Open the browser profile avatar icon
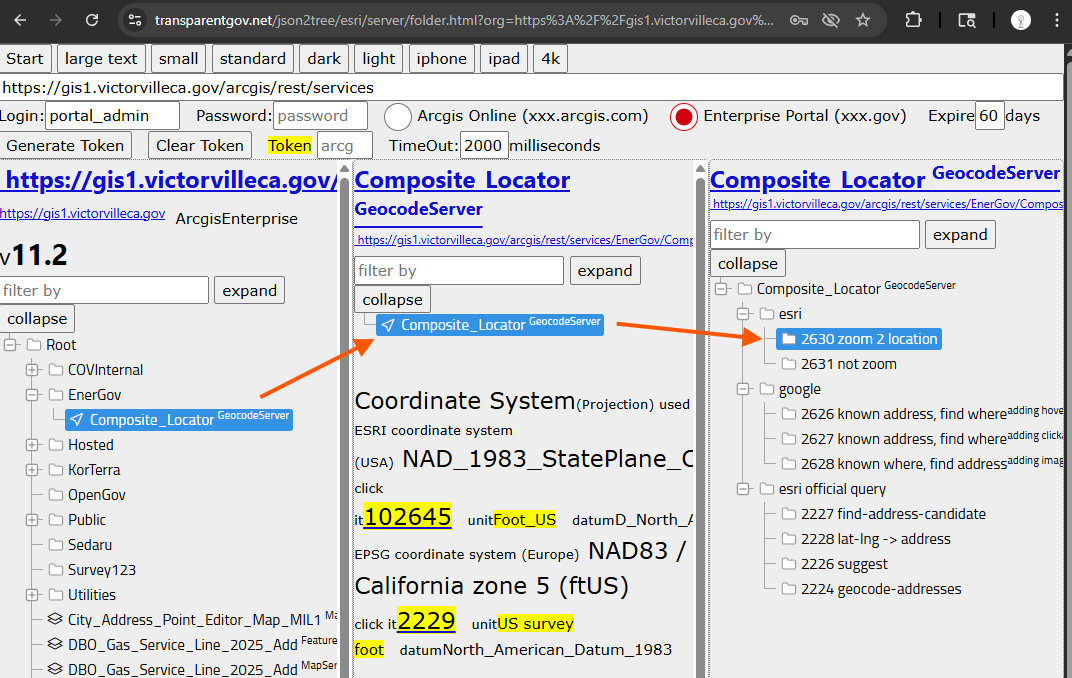This screenshot has width=1072, height=678. pos(1020,20)
